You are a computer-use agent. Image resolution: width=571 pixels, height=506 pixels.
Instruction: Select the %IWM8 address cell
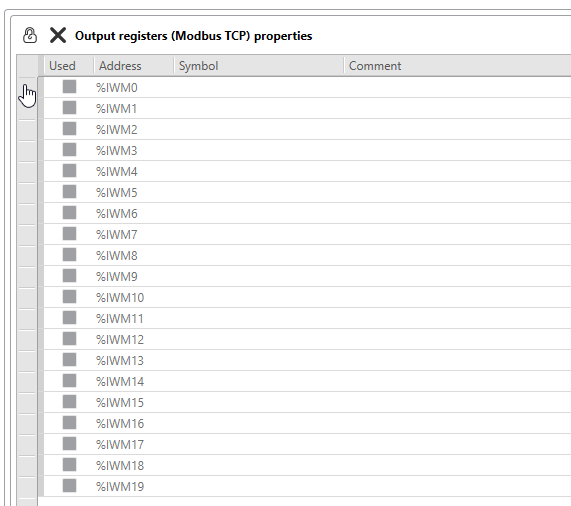(134, 255)
